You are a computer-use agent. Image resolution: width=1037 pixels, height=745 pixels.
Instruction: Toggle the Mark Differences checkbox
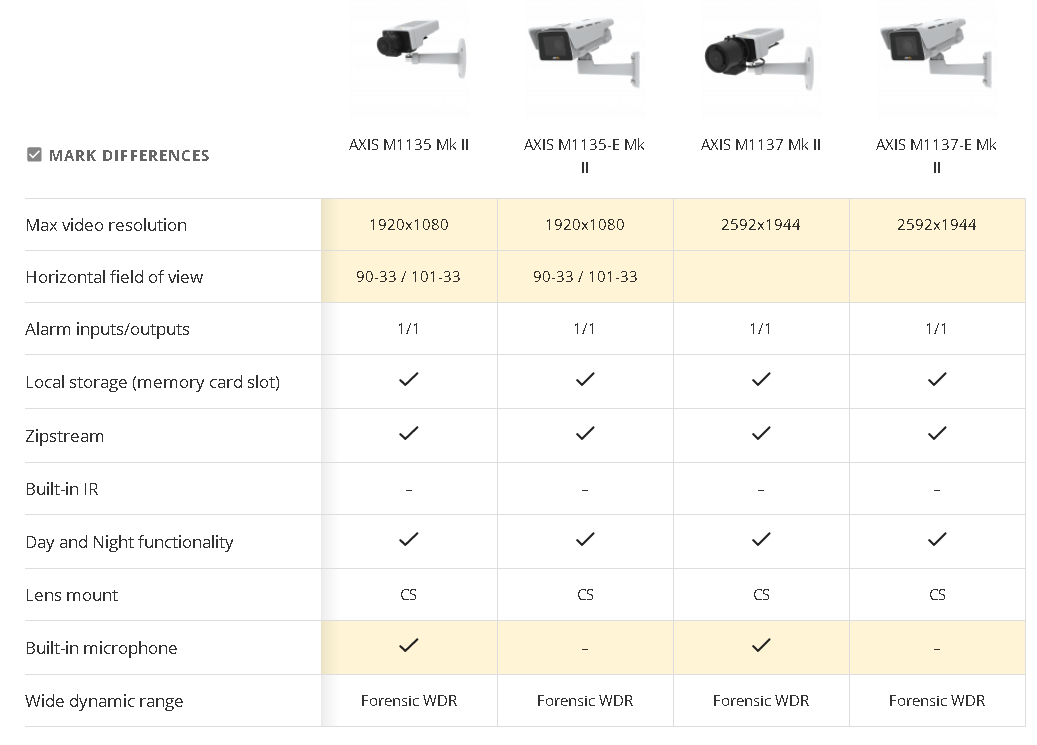point(34,155)
